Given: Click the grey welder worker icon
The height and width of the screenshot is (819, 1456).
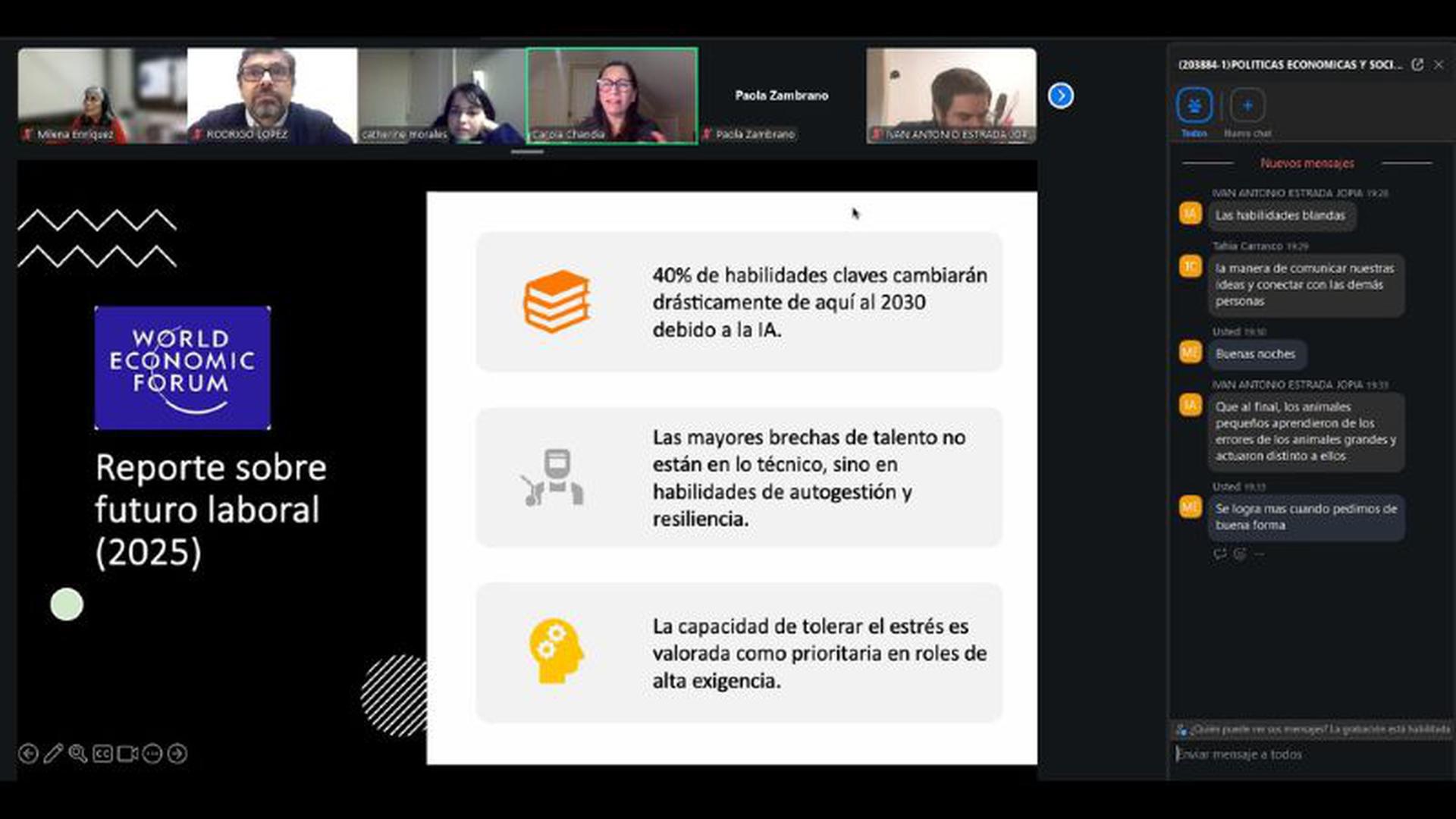Looking at the screenshot, I should coord(554,478).
